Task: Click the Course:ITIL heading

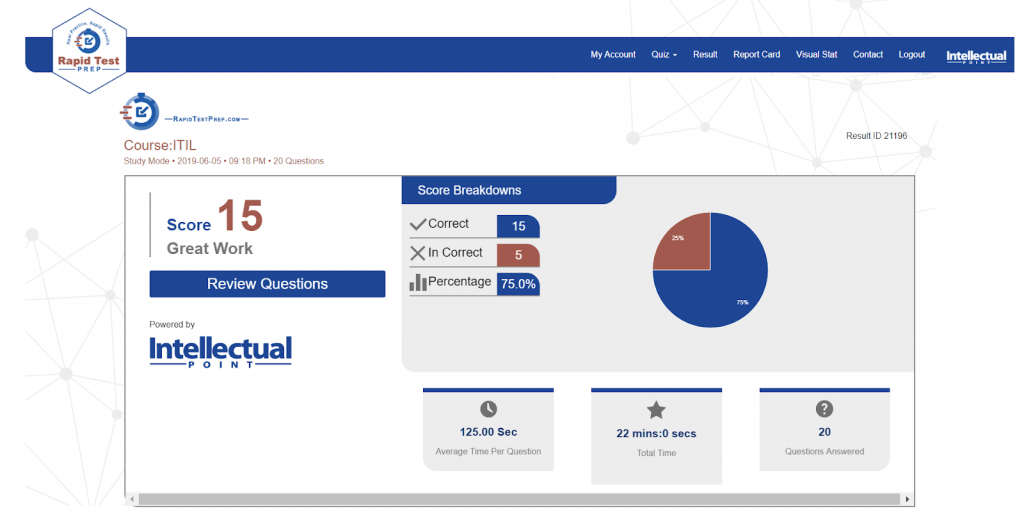Action: [x=160, y=146]
